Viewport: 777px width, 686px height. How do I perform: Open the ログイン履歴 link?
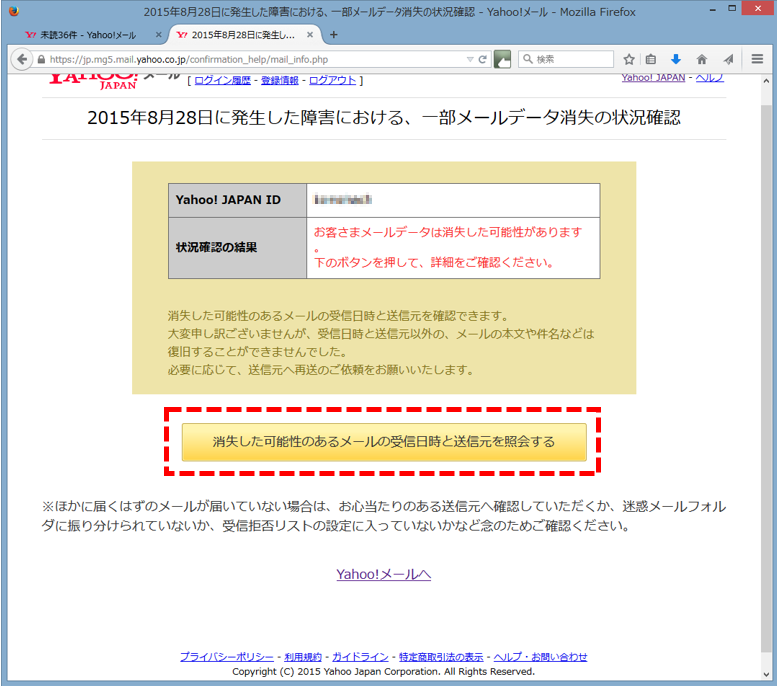[x=222, y=80]
